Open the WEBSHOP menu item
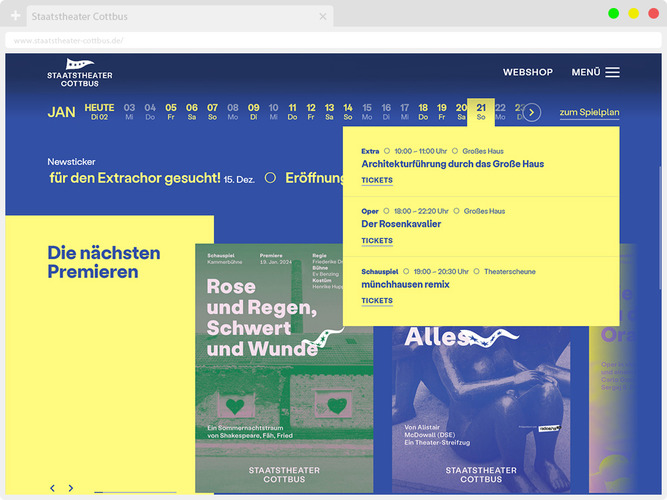 point(527,72)
